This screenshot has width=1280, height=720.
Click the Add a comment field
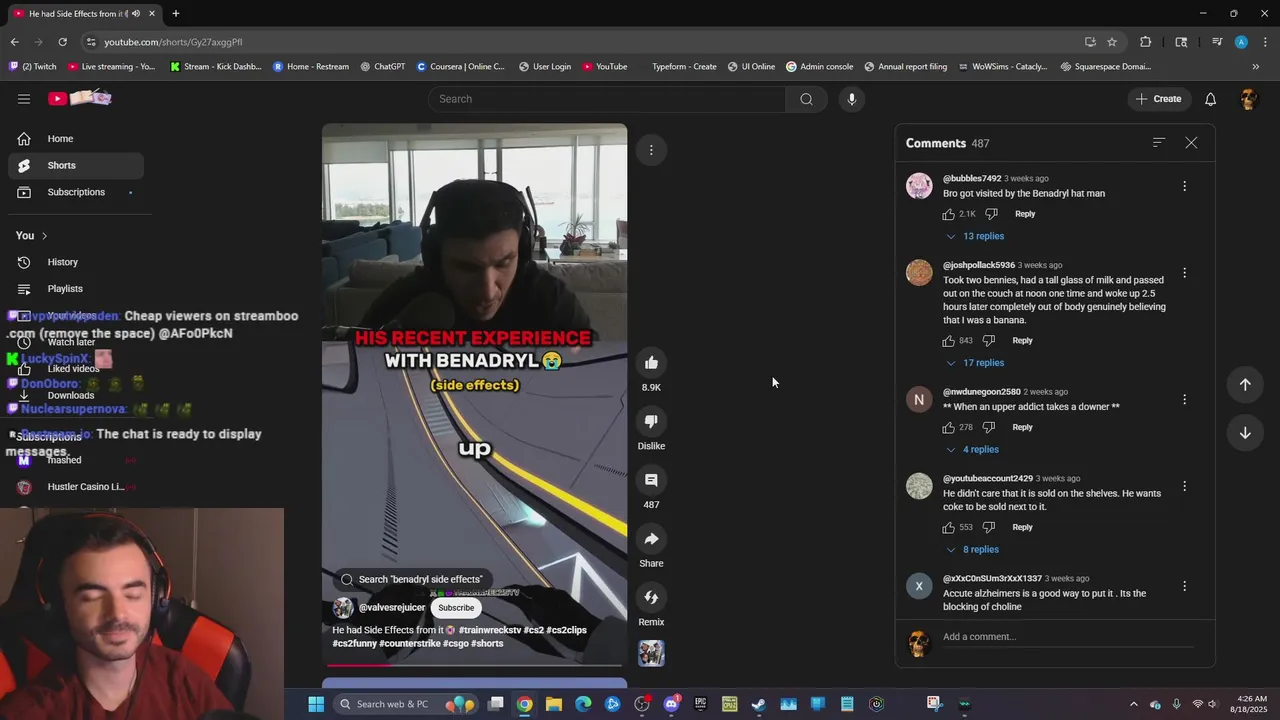[x=1070, y=637]
